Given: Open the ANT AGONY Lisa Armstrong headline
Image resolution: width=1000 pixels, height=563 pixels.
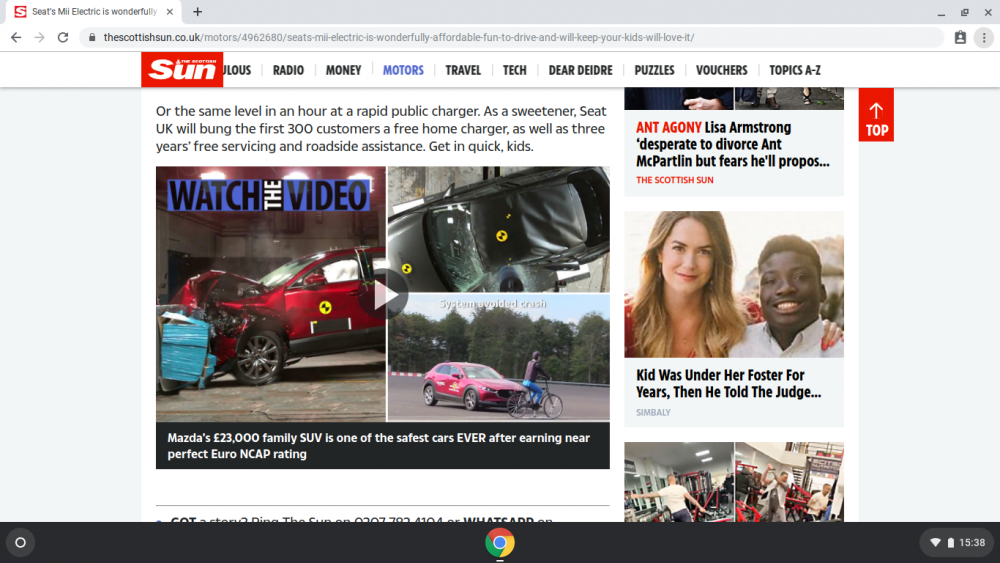Looking at the screenshot, I should click(x=733, y=144).
